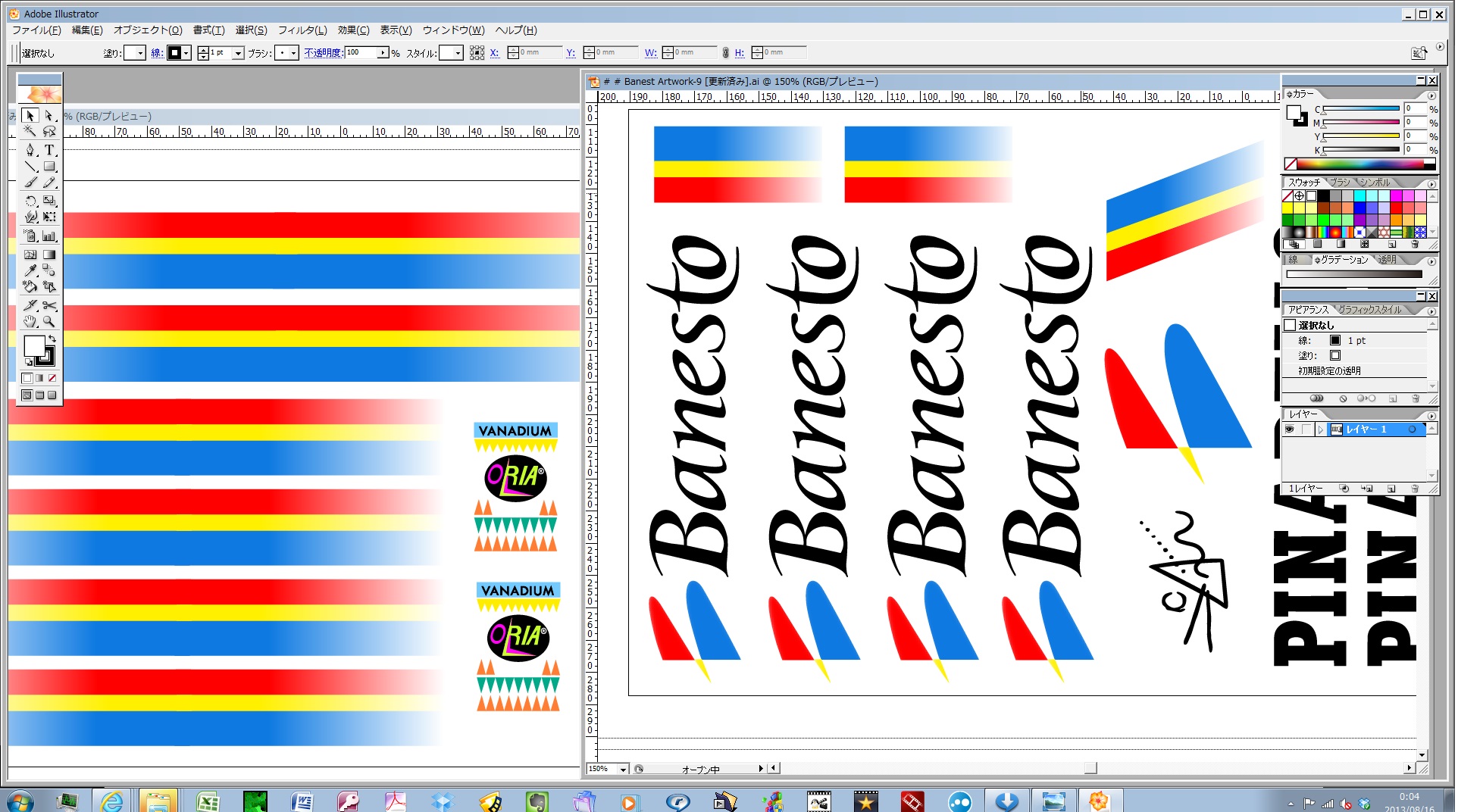Viewport: 1458px width, 812px height.
Task: Create new layer in Layers panel
Action: [1391, 489]
